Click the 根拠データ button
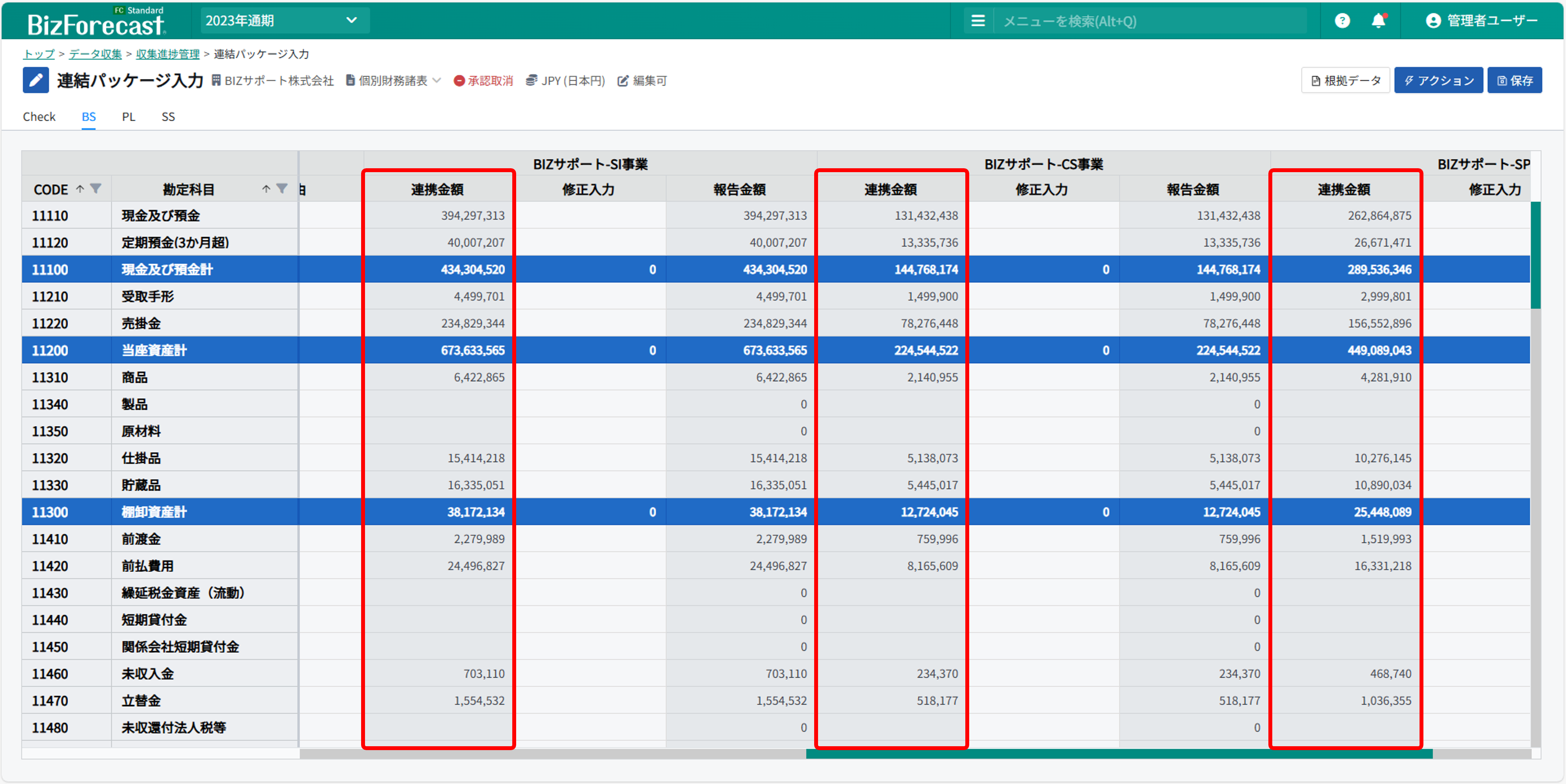Viewport: 1566px width, 784px height. pos(1346,81)
